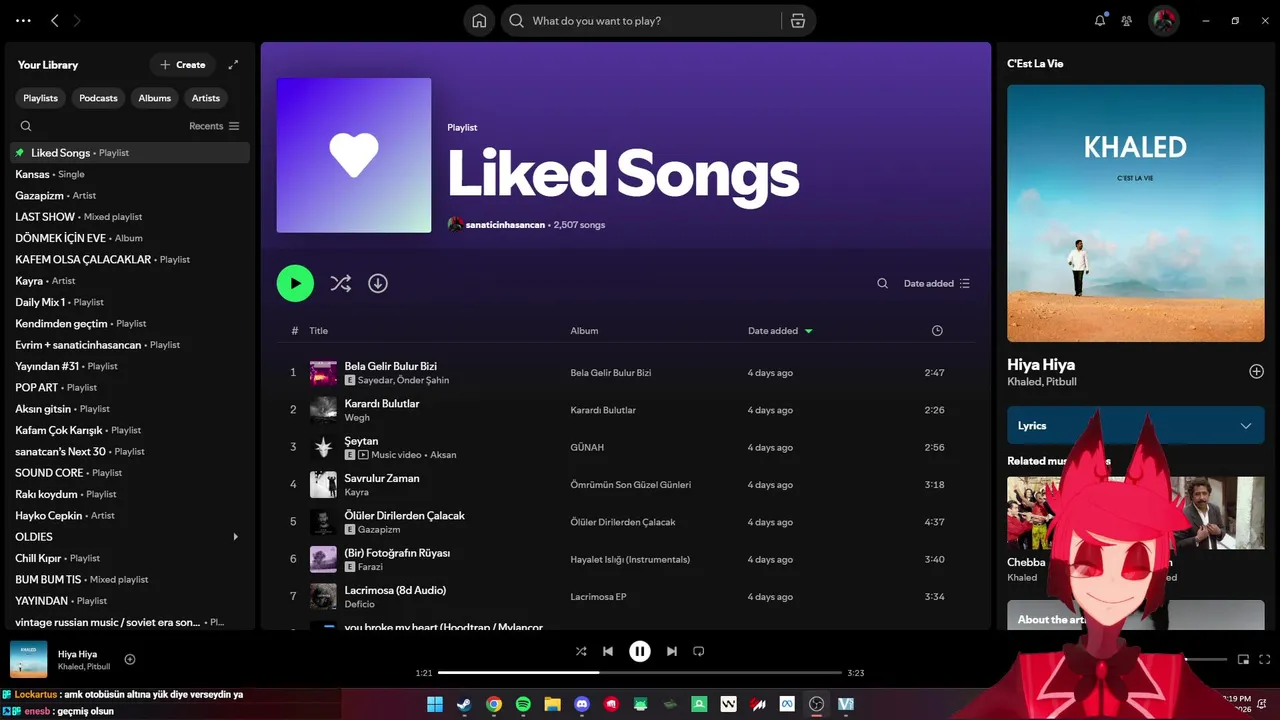Toggle repeat in the player bar
Viewport: 1280px width, 720px height.
click(x=699, y=651)
